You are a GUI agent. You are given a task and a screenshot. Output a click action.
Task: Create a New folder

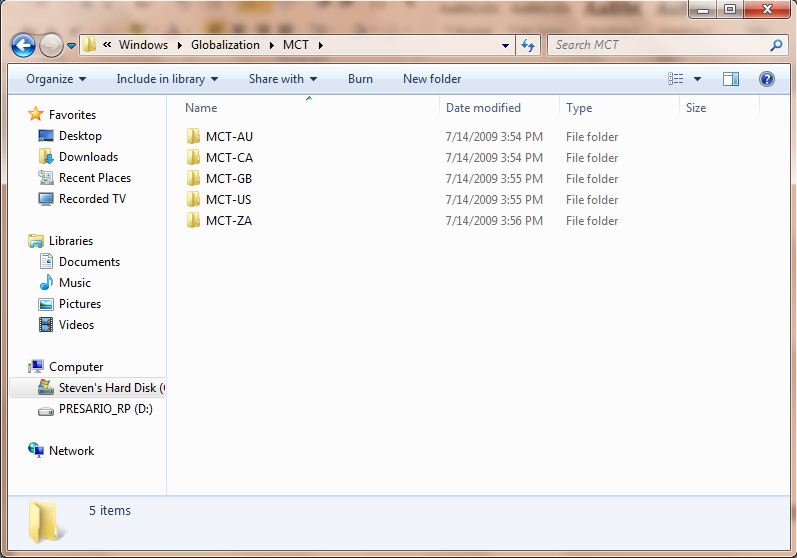[432, 79]
